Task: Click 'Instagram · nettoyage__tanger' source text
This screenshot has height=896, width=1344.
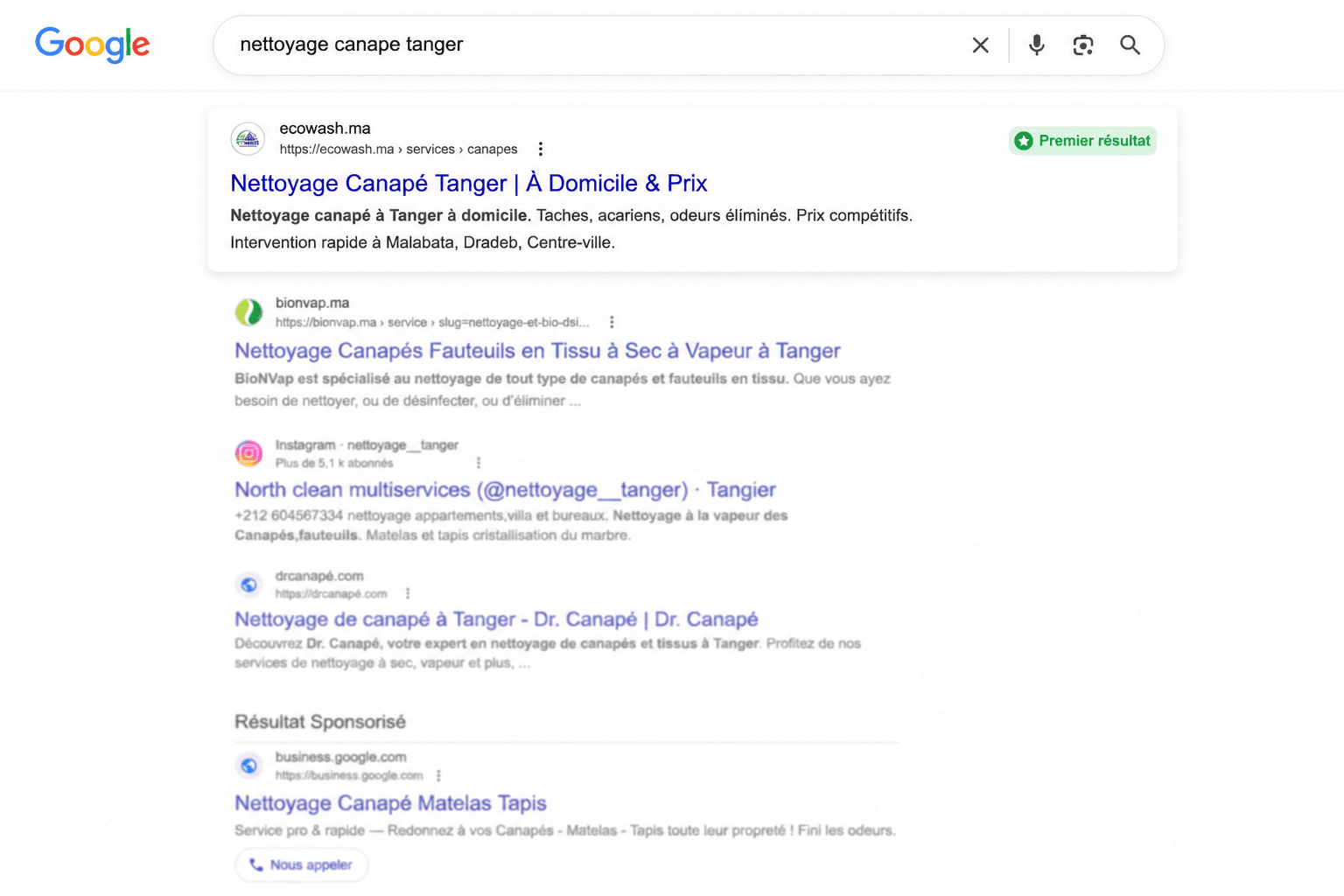Action: click(x=367, y=444)
